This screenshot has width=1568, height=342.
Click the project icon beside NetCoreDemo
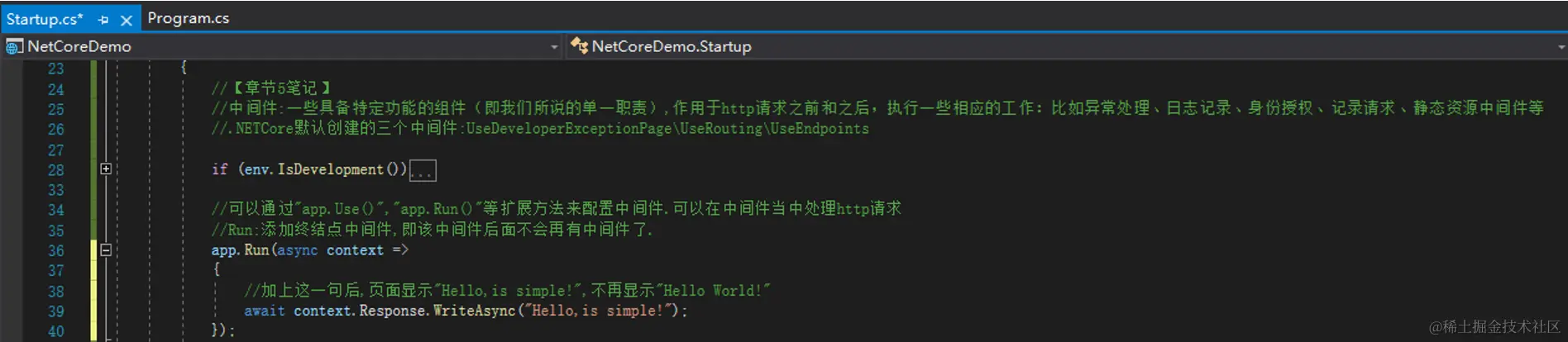tap(14, 47)
